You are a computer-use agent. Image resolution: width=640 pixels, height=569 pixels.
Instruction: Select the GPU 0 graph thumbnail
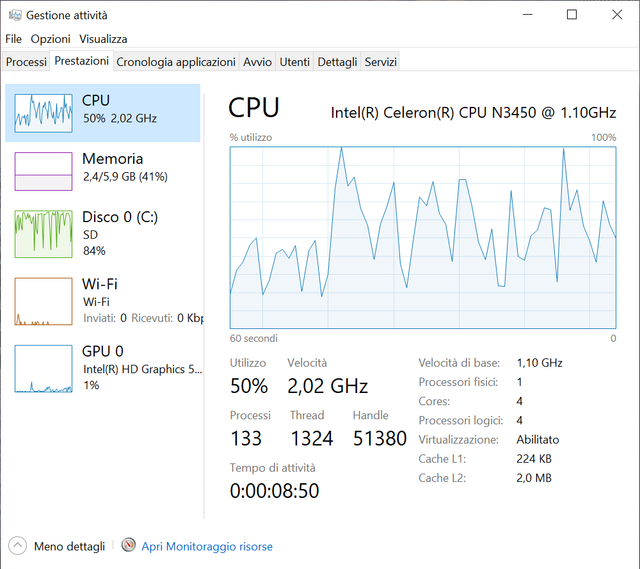43,368
